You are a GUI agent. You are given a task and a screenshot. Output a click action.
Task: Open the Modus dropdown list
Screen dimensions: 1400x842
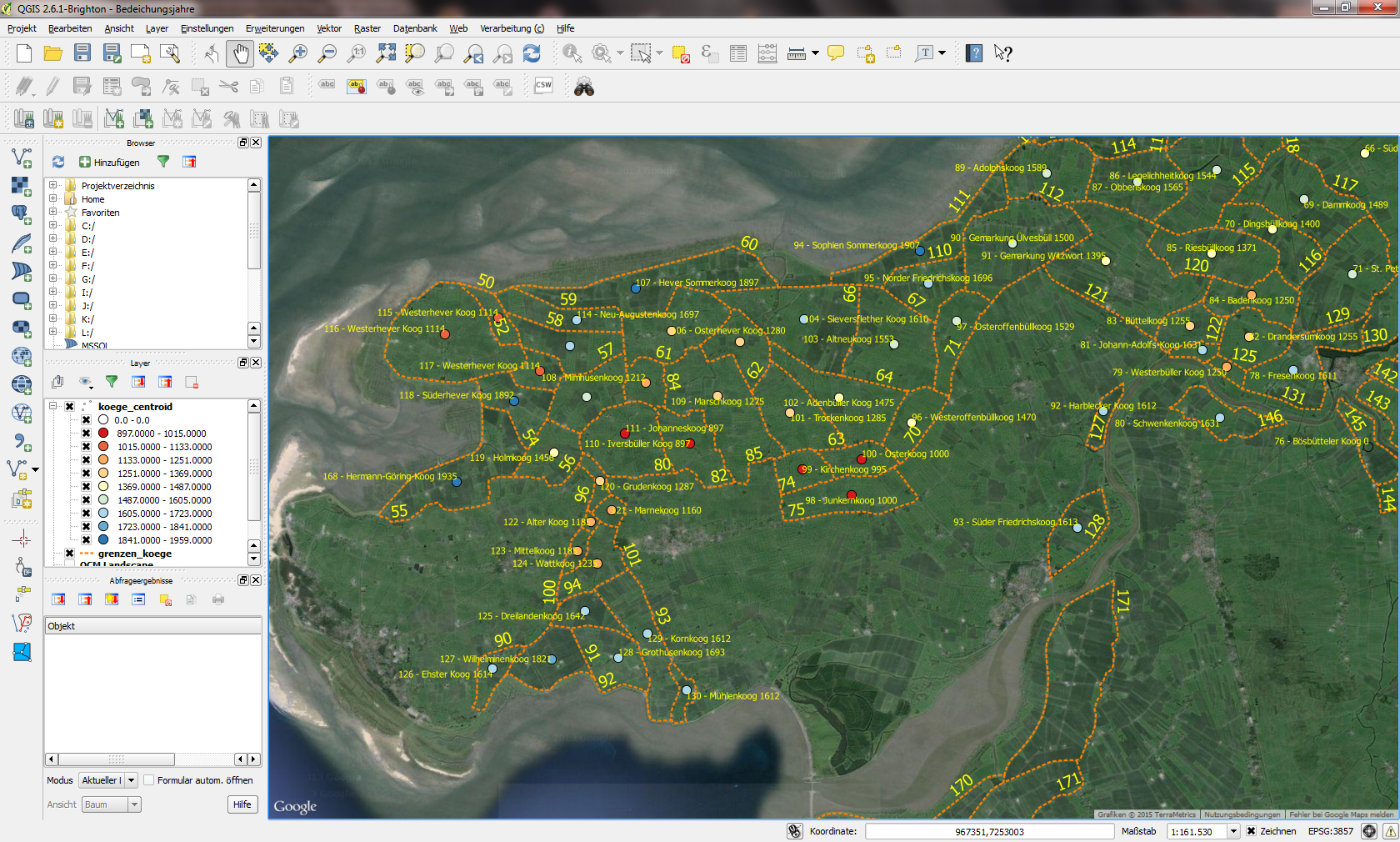click(132, 780)
